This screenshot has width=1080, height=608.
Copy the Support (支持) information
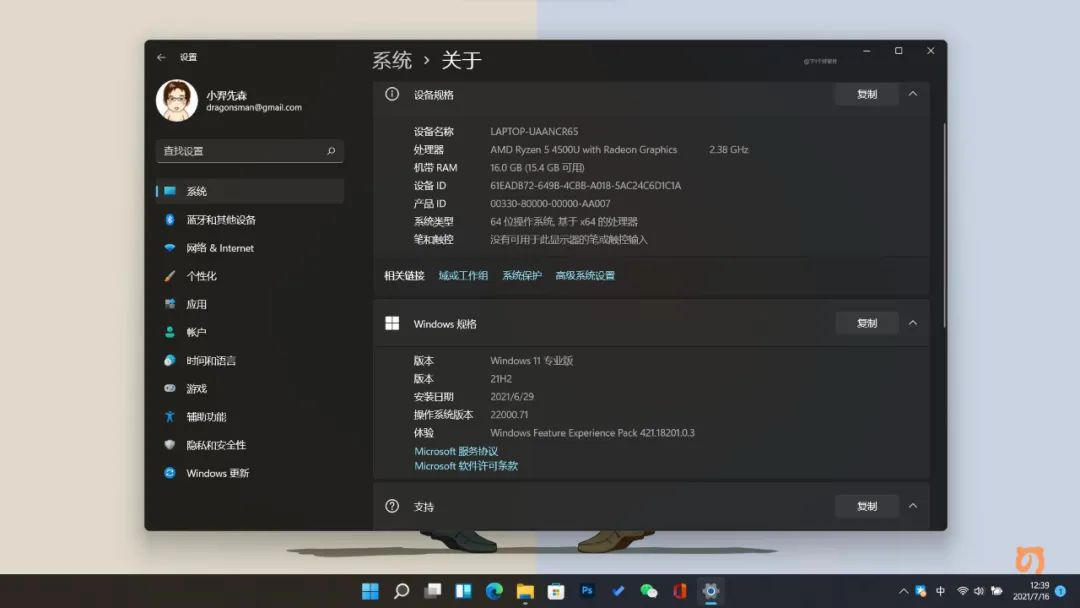(x=866, y=506)
